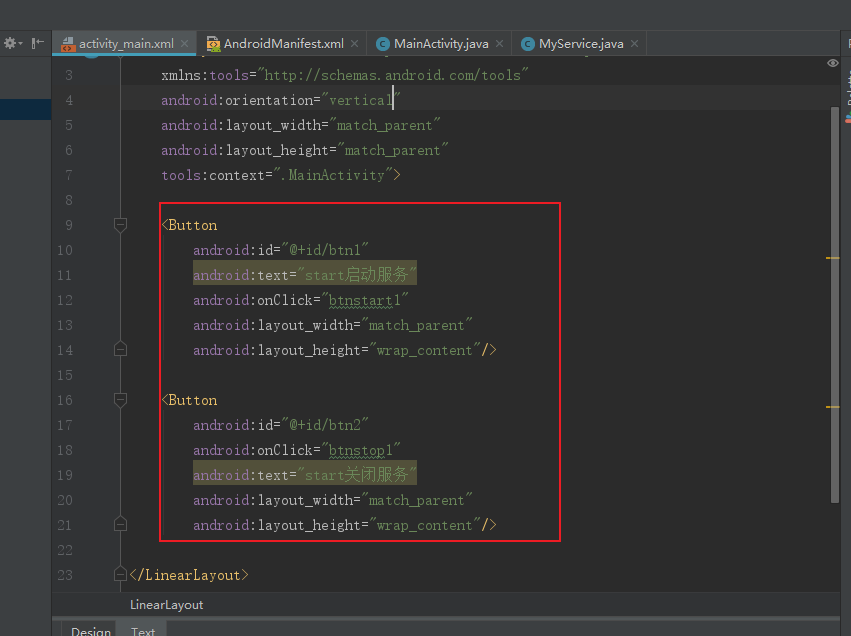Collapse the second Button tag at line 16
The image size is (851, 636).
(120, 400)
